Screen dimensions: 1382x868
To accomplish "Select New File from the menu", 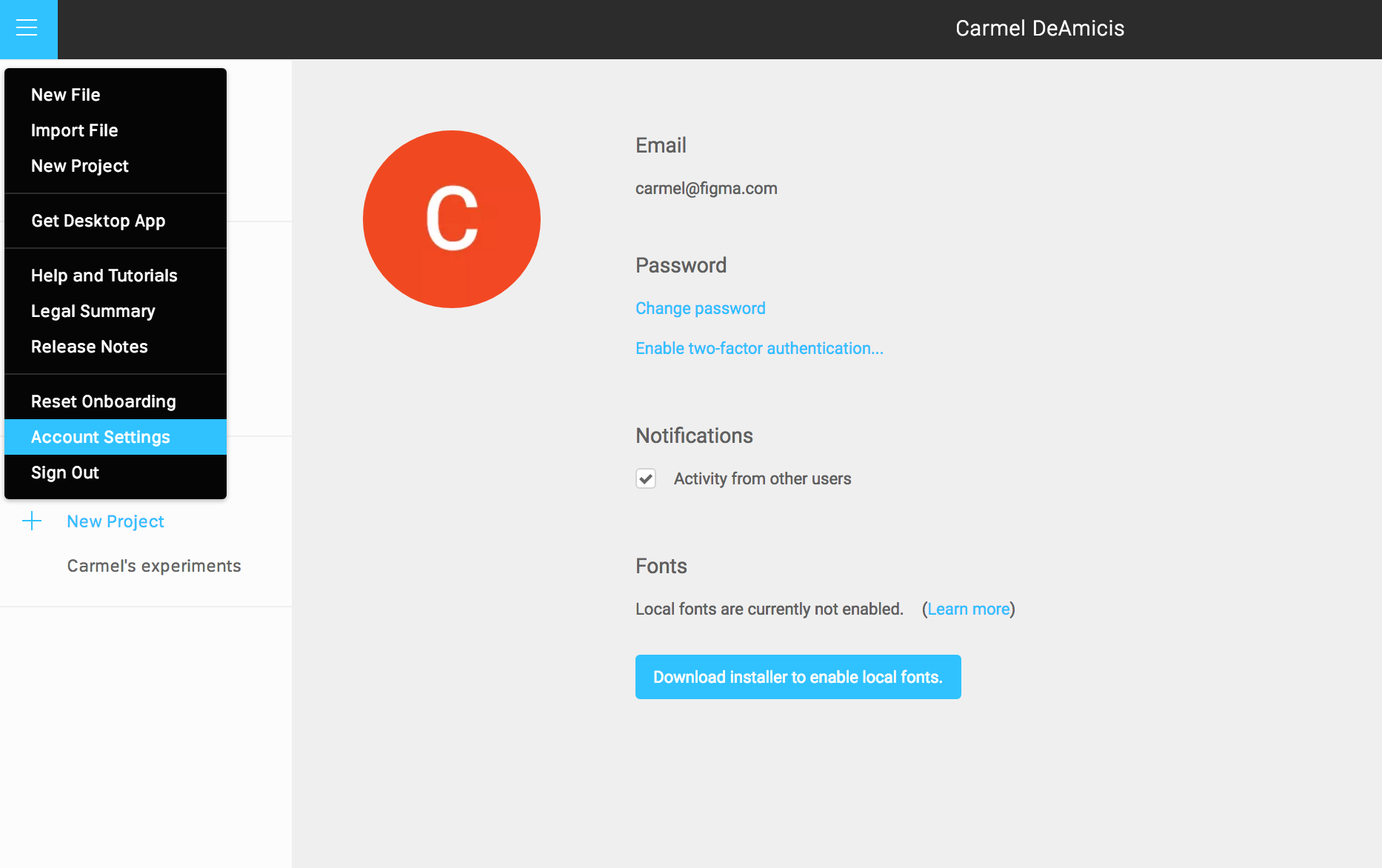I will click(x=65, y=94).
